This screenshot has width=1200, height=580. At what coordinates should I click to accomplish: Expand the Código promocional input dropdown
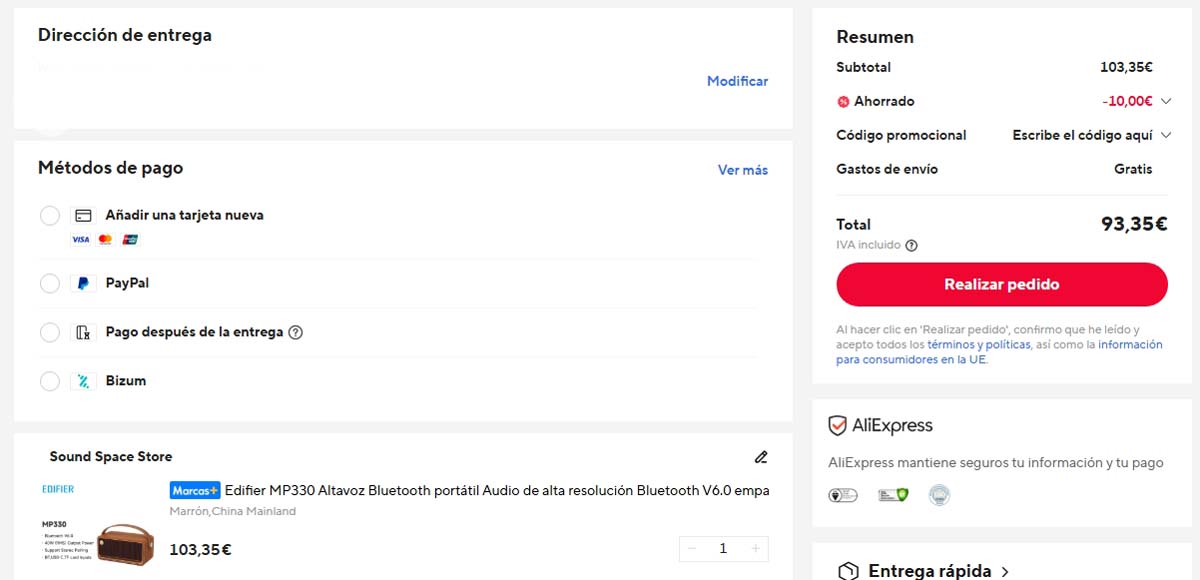1166,135
